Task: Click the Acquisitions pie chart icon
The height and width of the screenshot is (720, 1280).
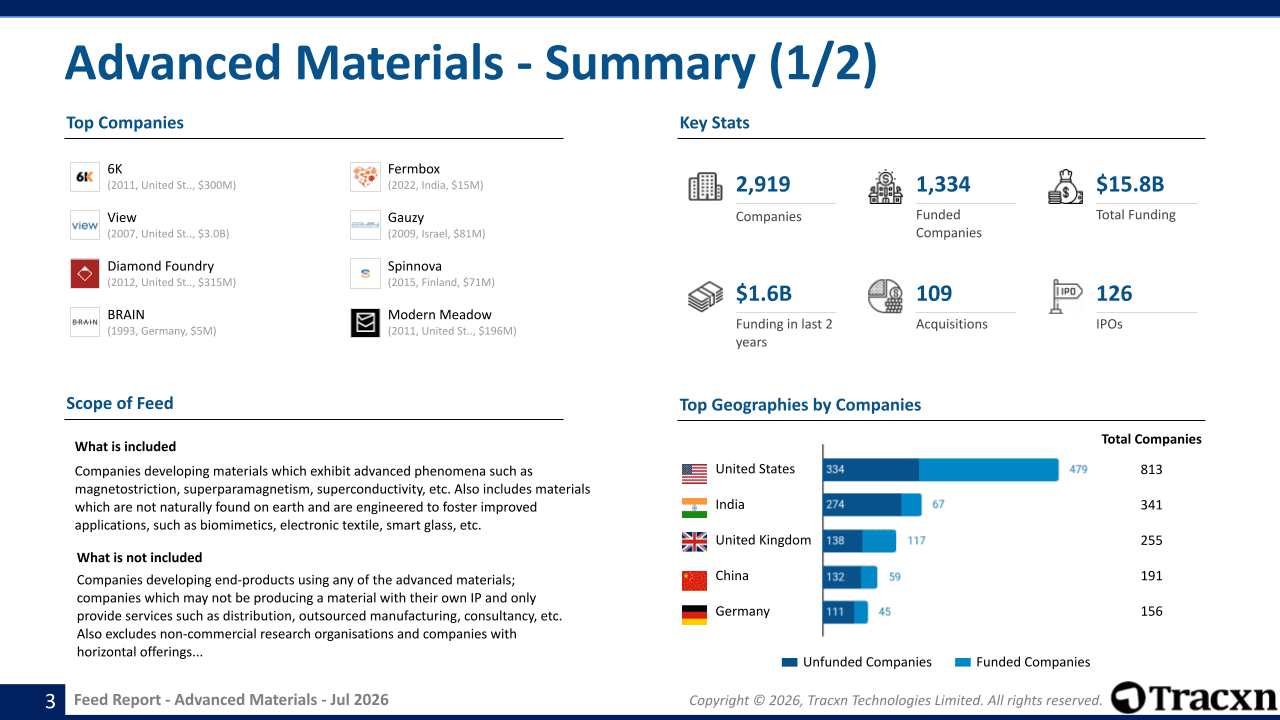Action: tap(885, 296)
